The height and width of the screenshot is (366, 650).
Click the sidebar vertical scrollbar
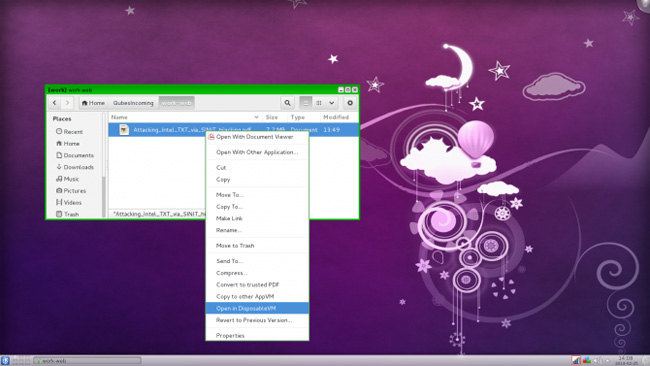pos(104,166)
